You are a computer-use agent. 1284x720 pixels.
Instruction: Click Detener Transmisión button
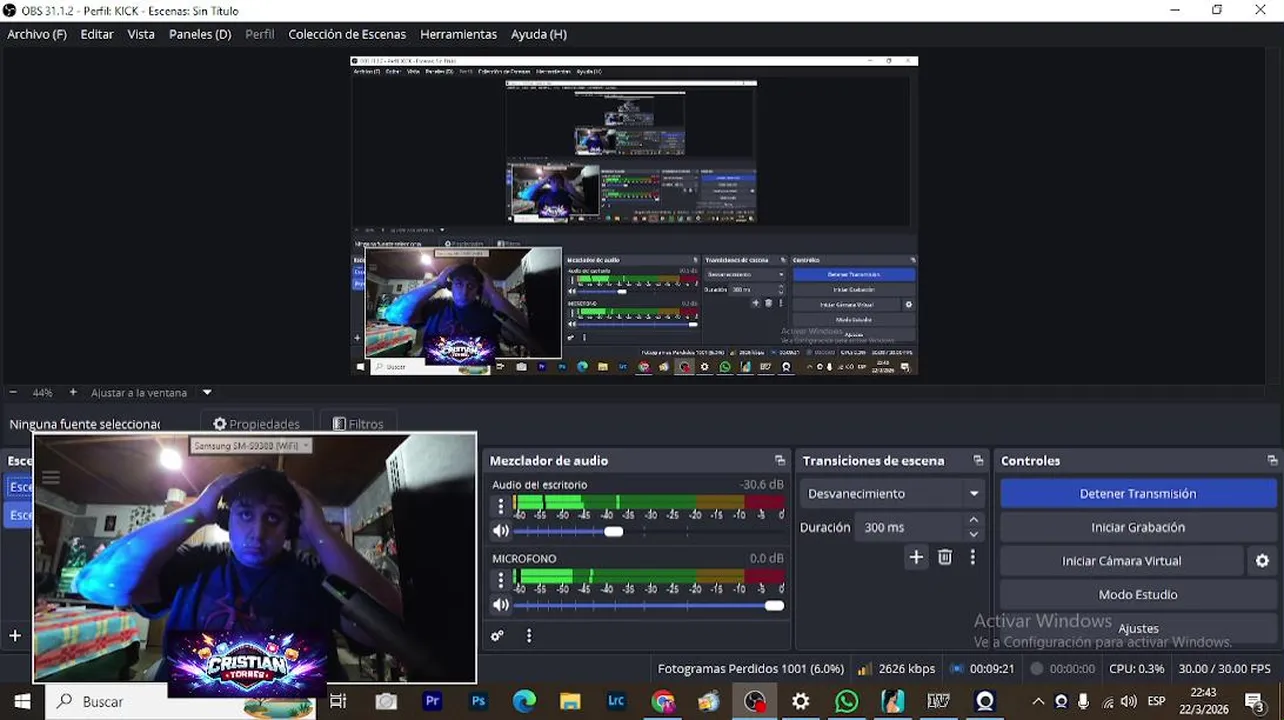coord(1138,494)
